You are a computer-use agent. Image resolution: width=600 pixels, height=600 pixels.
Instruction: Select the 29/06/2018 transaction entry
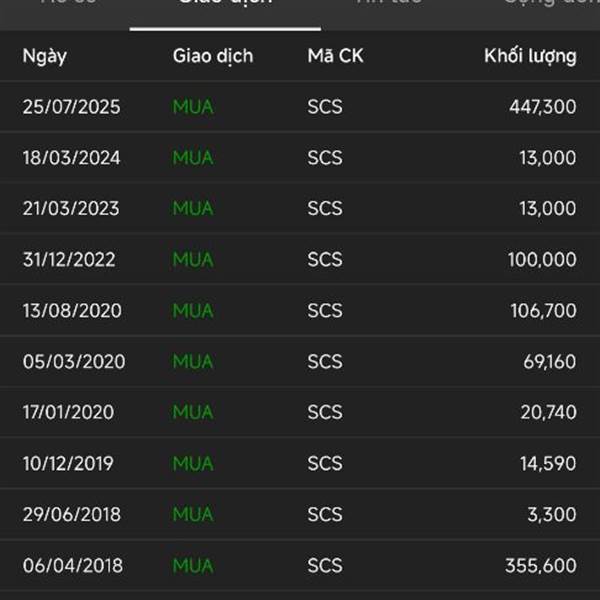(x=300, y=514)
